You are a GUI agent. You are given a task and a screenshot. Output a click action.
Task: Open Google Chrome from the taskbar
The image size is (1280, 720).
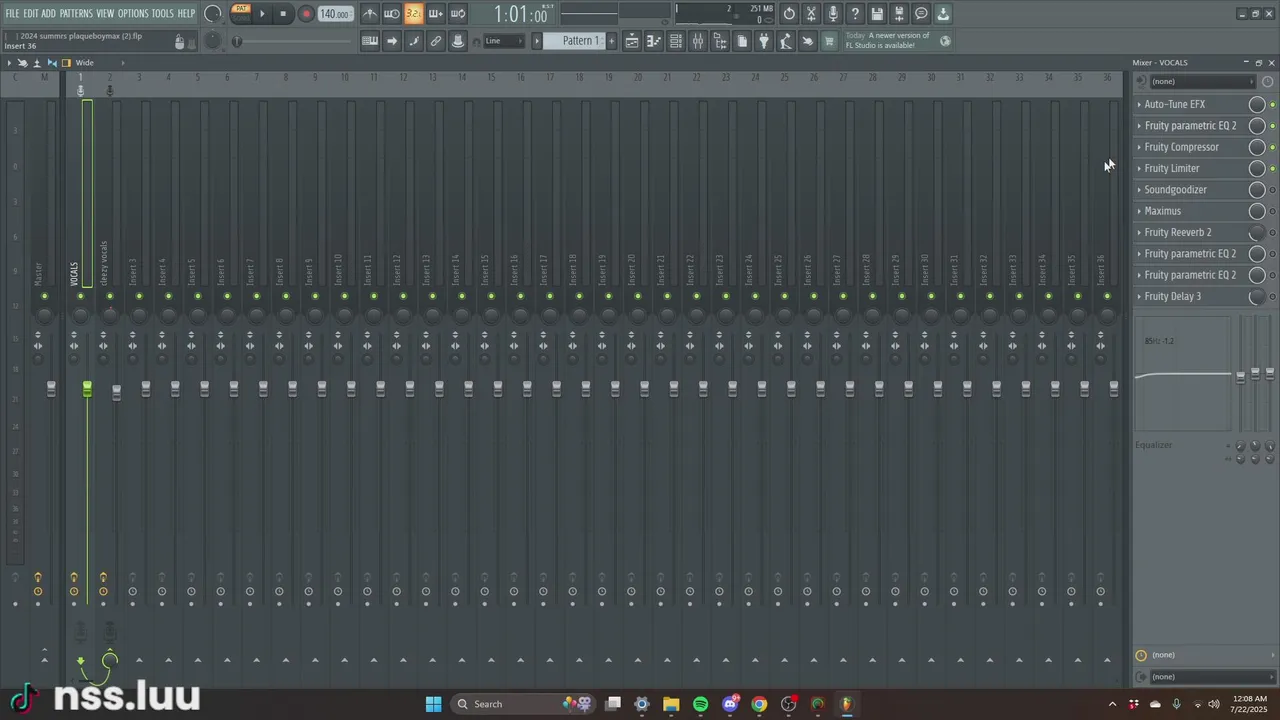759,704
